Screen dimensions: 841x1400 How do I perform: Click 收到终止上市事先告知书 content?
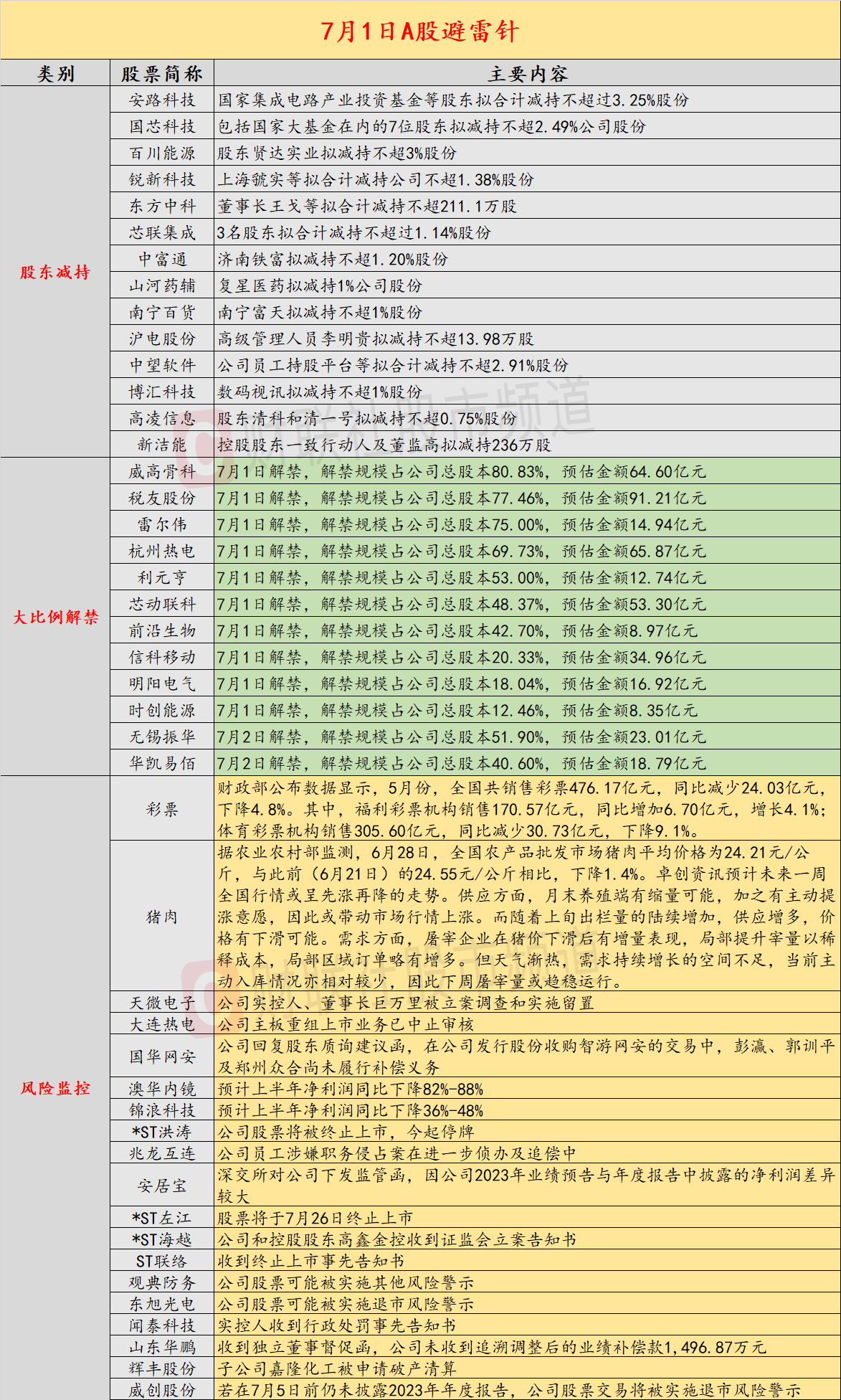point(311,1262)
